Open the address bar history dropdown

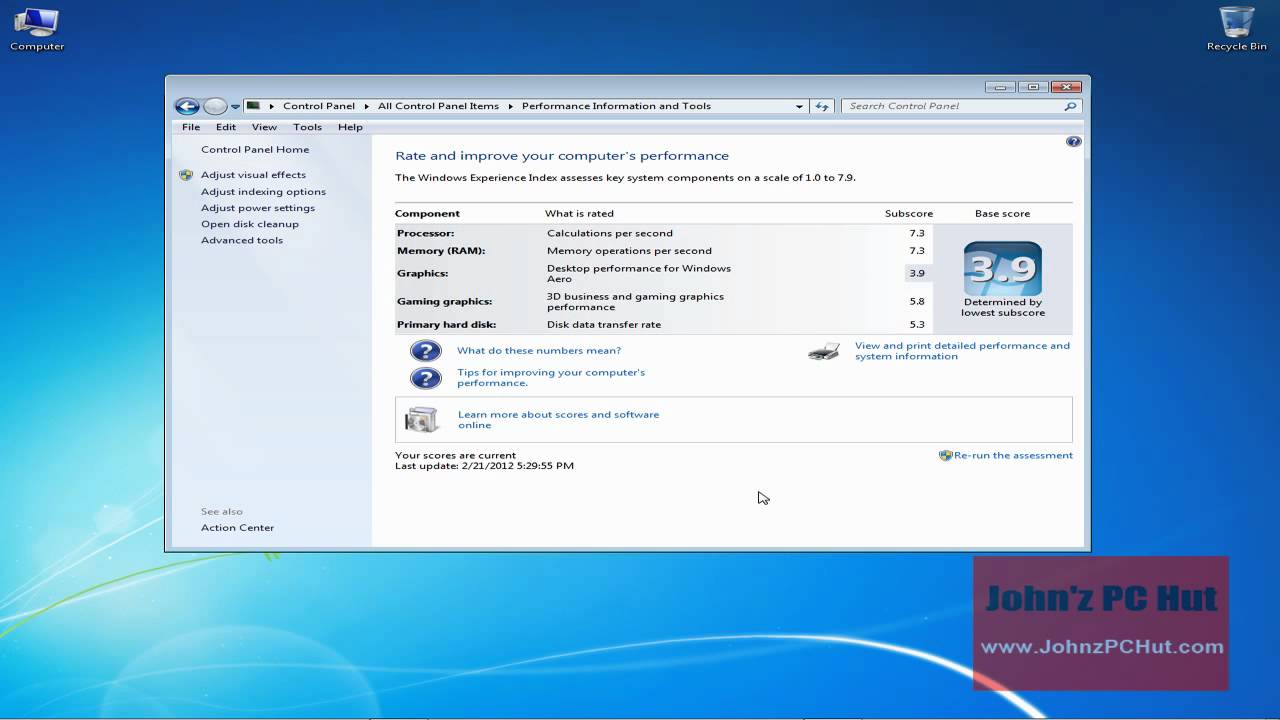coord(799,106)
